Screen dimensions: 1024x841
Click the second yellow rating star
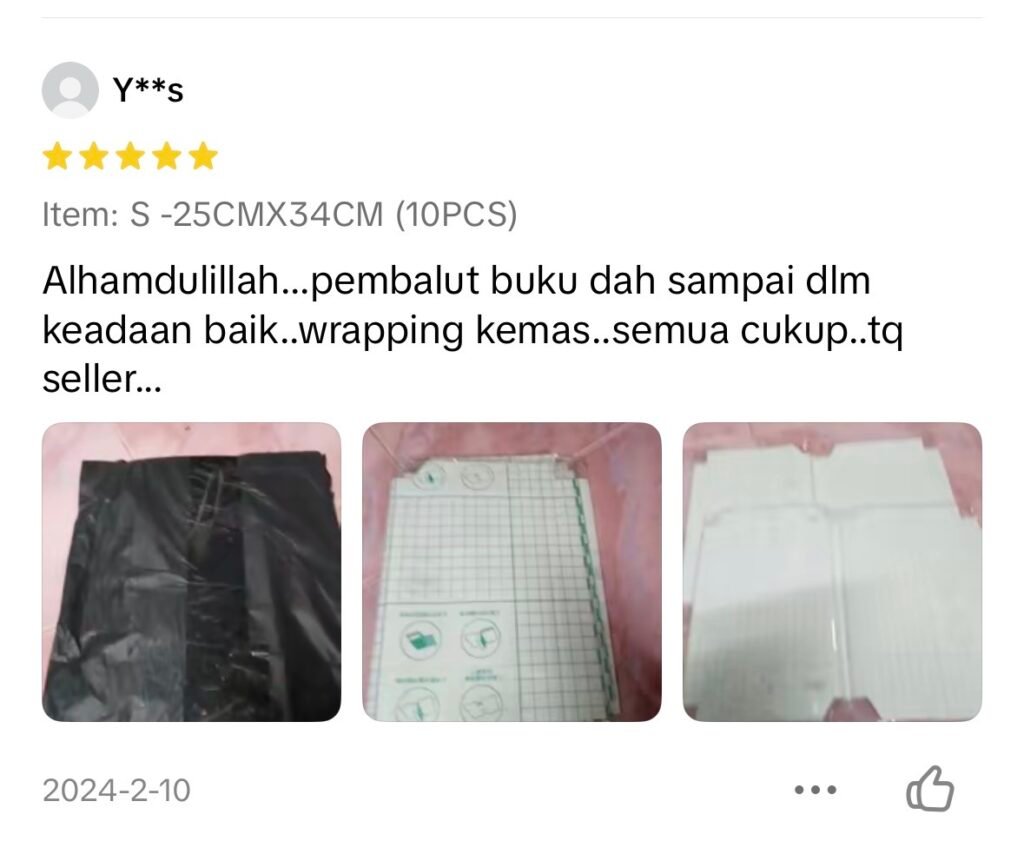pos(93,157)
